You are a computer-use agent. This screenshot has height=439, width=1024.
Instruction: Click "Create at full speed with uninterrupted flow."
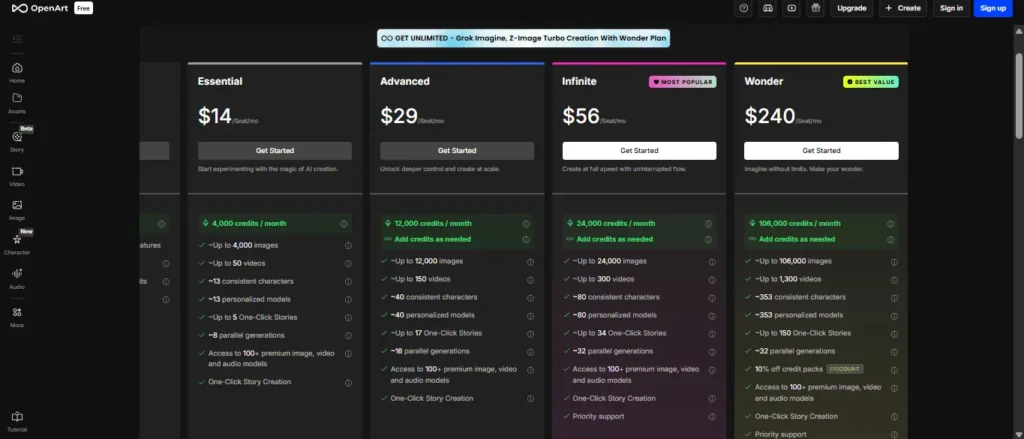point(624,169)
